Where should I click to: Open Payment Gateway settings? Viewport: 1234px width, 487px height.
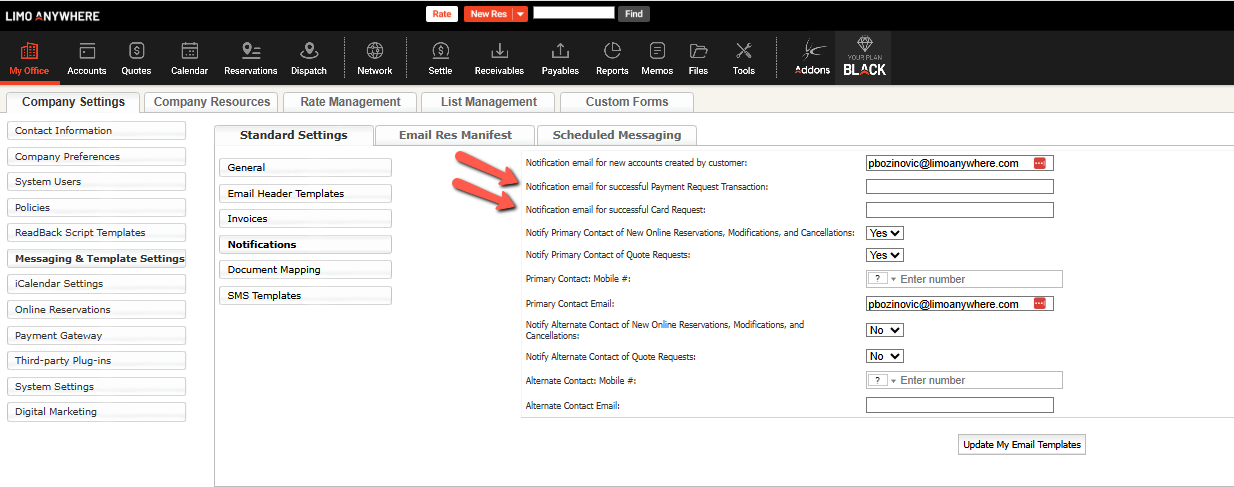tap(96, 336)
